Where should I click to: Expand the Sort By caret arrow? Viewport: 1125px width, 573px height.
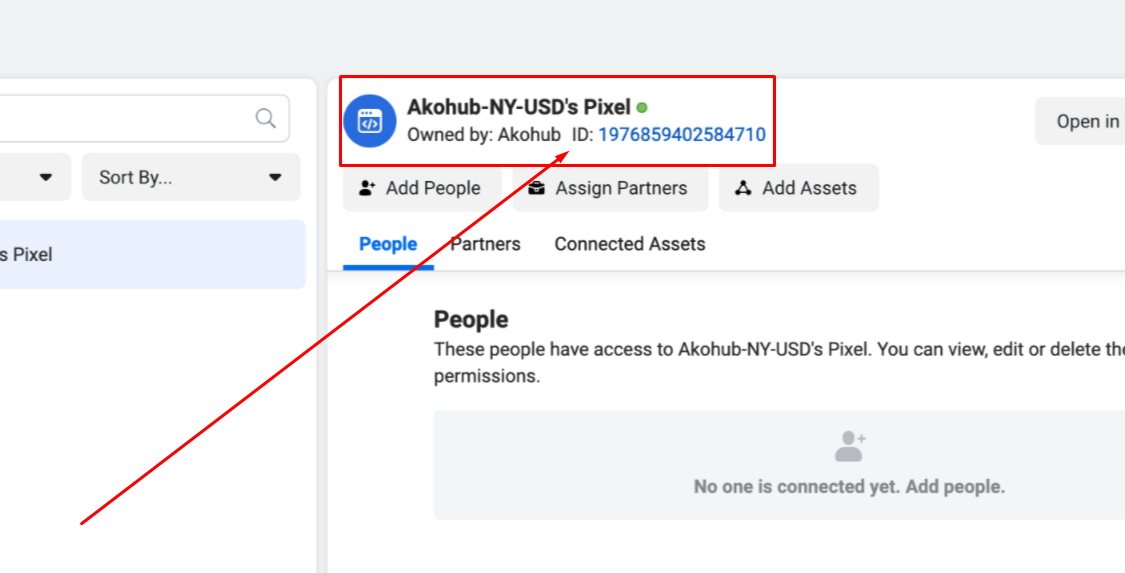pos(275,177)
